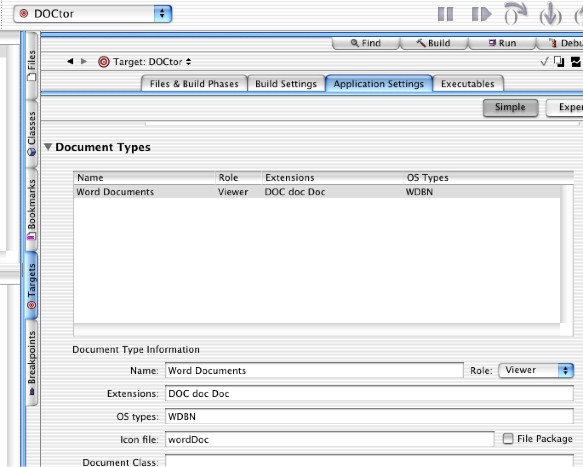Go forward with the right arrow
Viewport: 583px width, 467px height.
pos(84,61)
